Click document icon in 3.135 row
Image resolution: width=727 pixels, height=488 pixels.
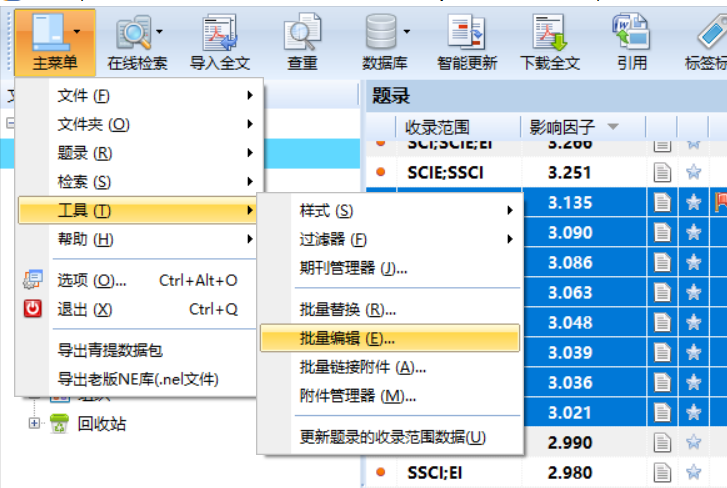(x=662, y=202)
